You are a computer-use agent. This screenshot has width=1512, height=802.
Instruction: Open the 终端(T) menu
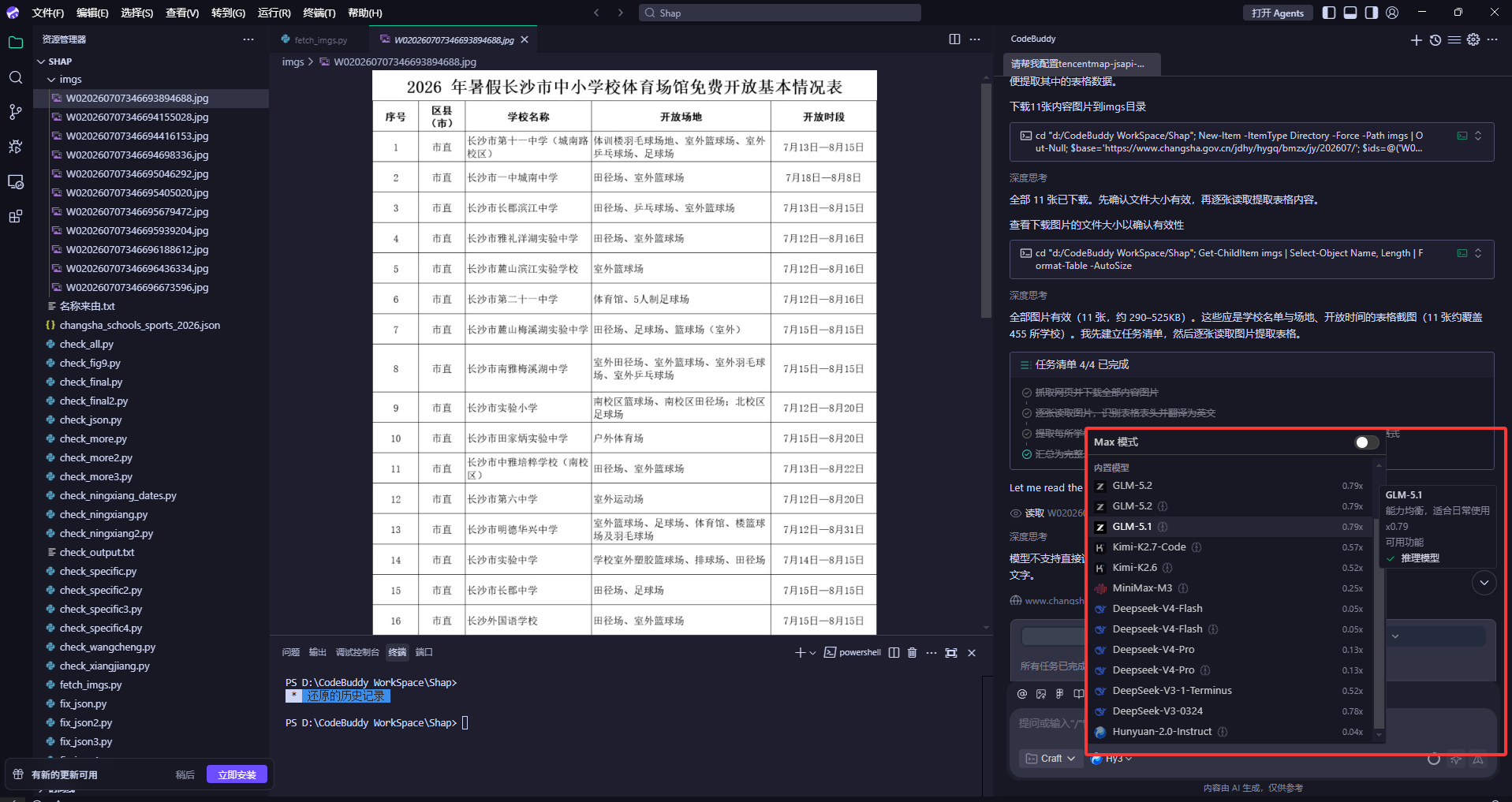[x=319, y=13]
